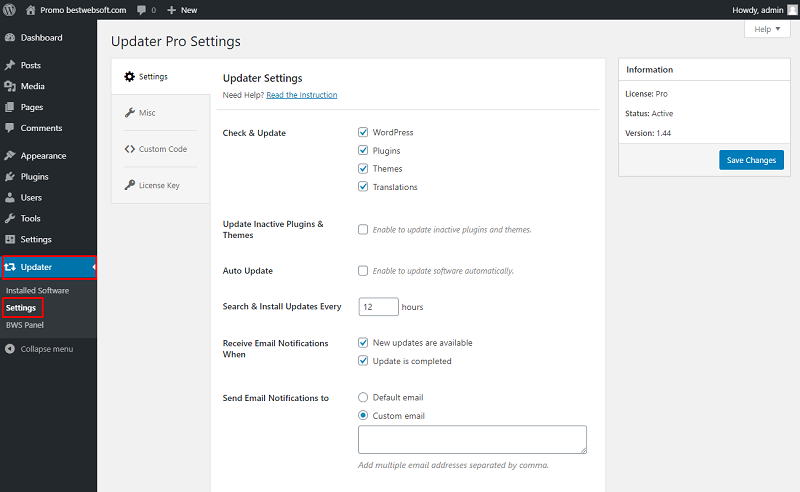Screen dimensions: 800x492
Task: Enable the Auto Update checkbox
Action: (x=363, y=270)
